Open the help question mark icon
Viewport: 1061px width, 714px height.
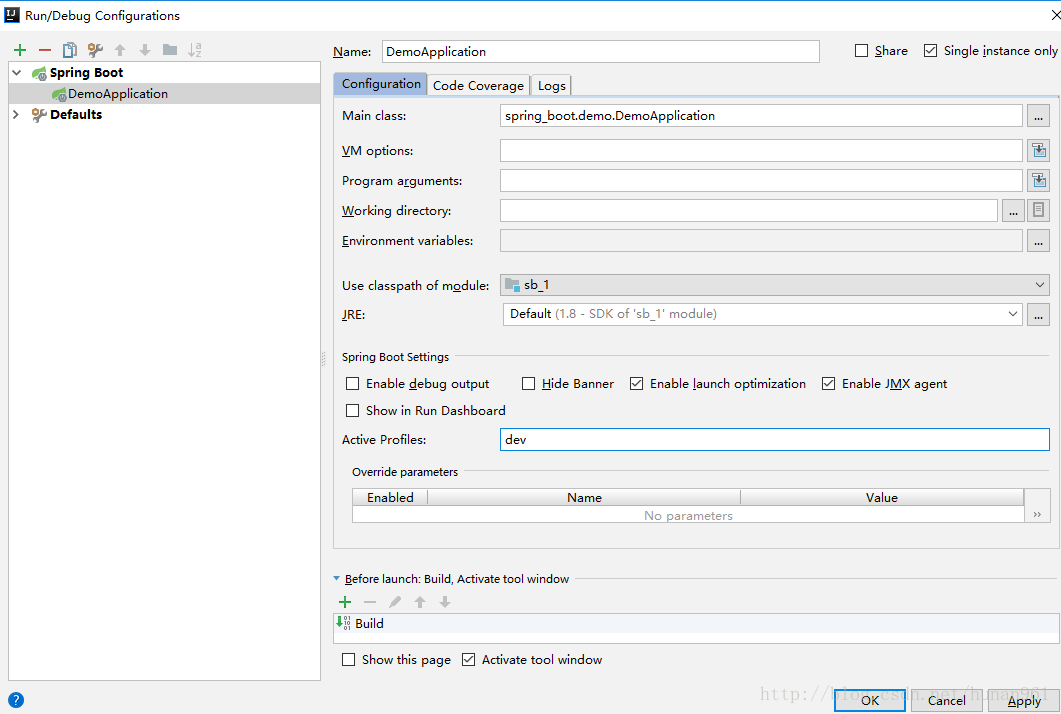click(16, 700)
